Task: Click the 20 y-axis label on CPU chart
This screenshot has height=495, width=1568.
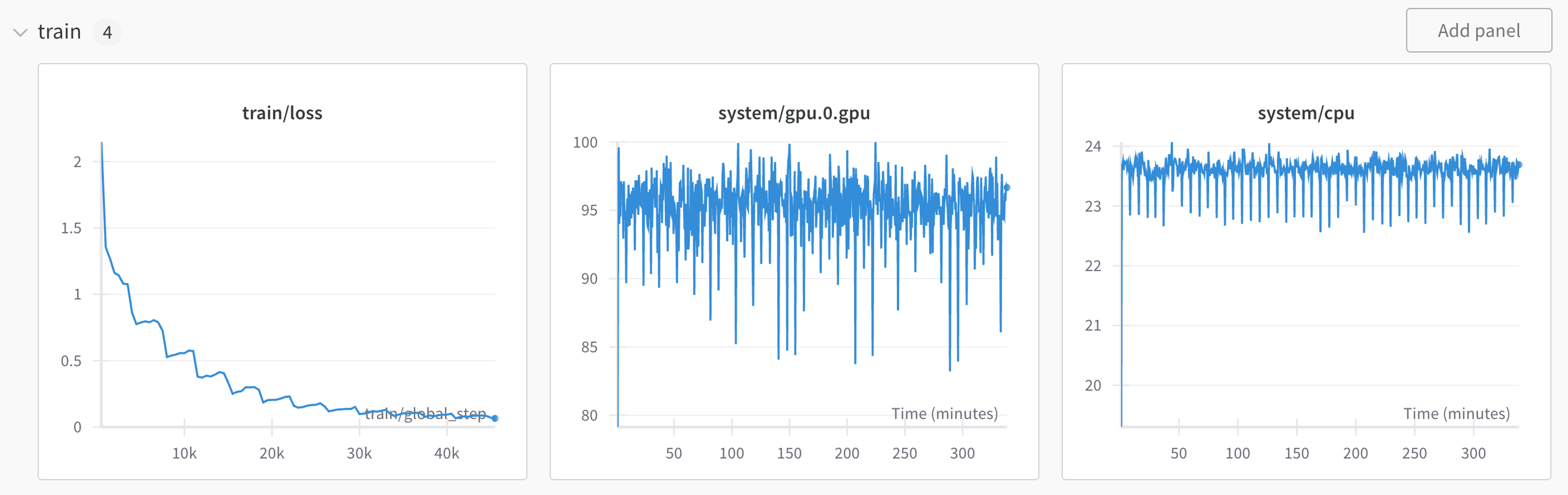Action: [x=1093, y=385]
